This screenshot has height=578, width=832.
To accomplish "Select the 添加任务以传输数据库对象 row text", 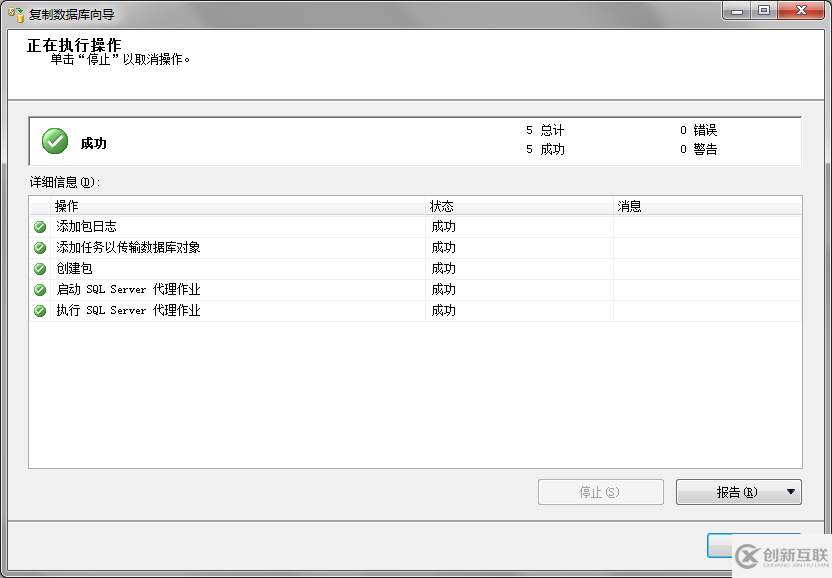I will pos(128,247).
